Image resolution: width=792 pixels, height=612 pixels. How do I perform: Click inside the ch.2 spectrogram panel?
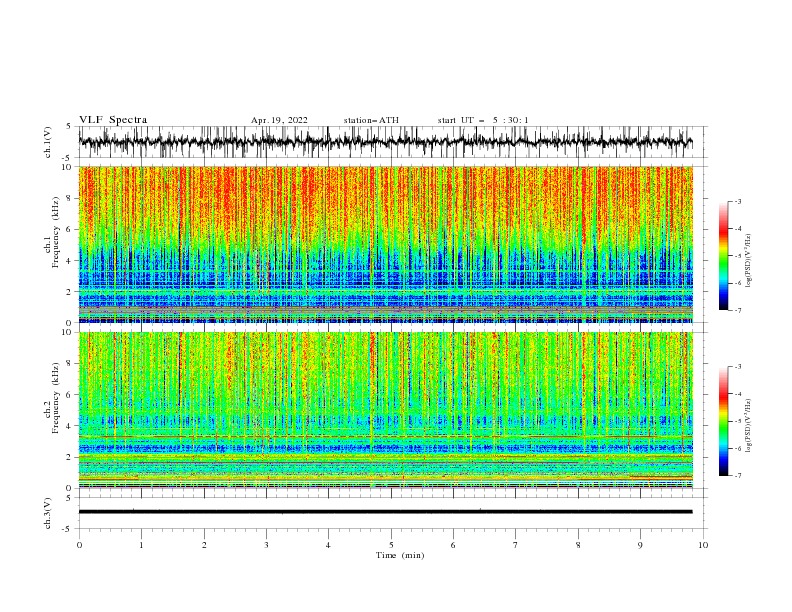[x=385, y=410]
